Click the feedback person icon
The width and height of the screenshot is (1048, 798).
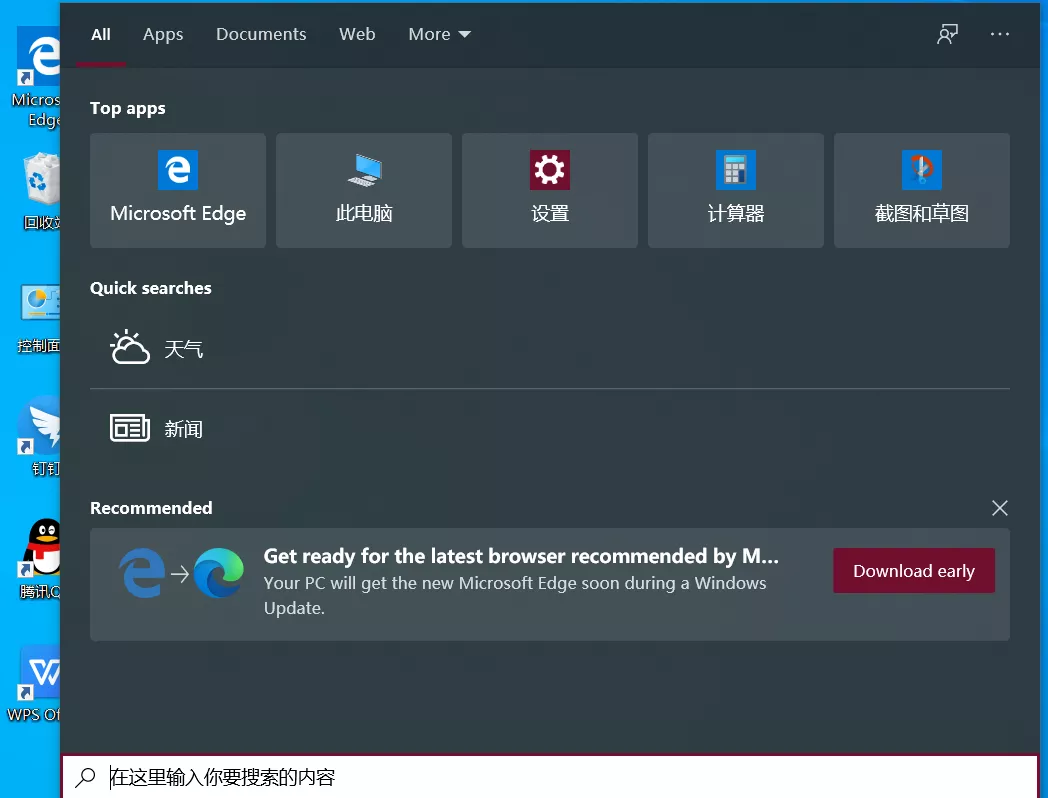(947, 34)
